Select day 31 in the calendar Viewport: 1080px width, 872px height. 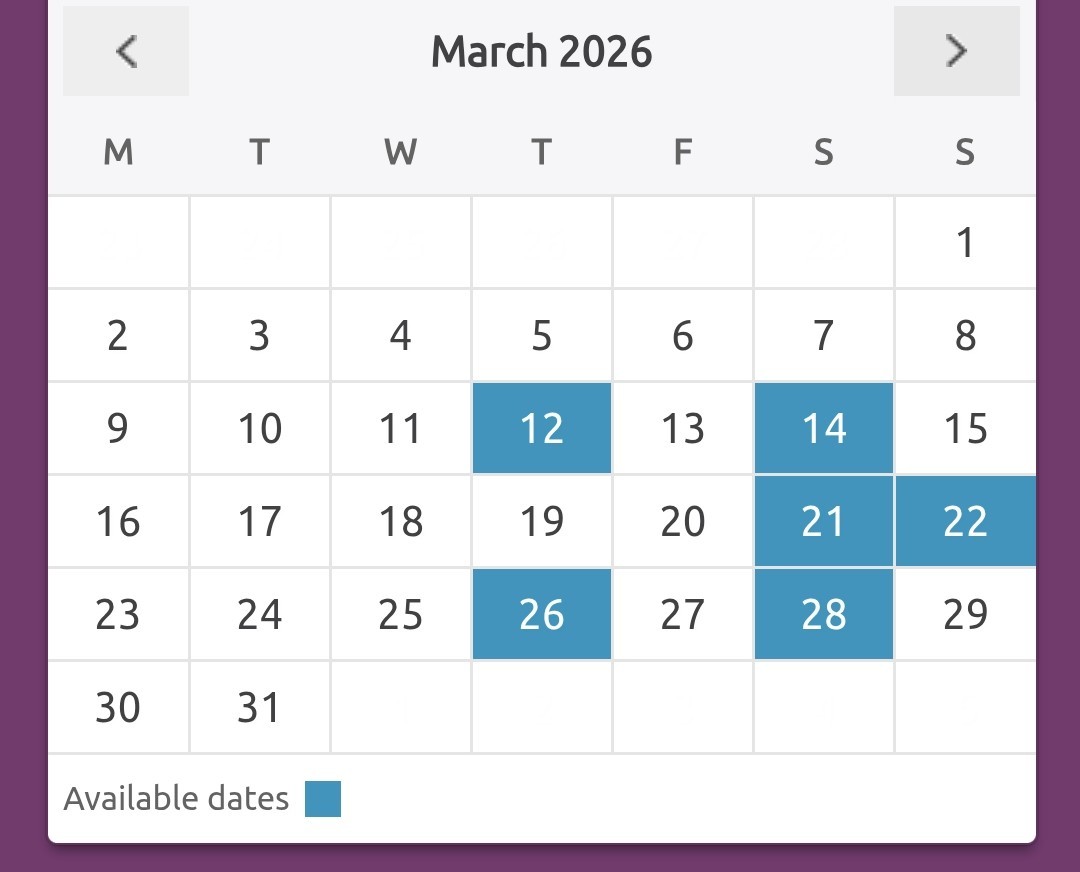click(x=259, y=707)
